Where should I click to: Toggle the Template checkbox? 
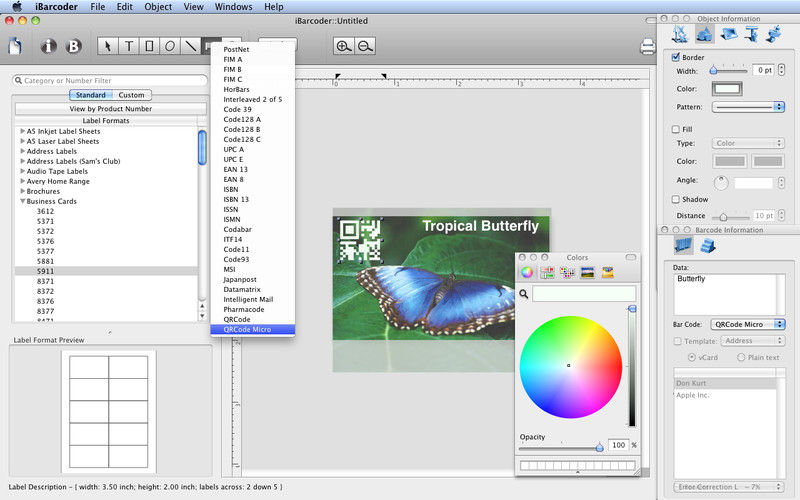coord(678,341)
